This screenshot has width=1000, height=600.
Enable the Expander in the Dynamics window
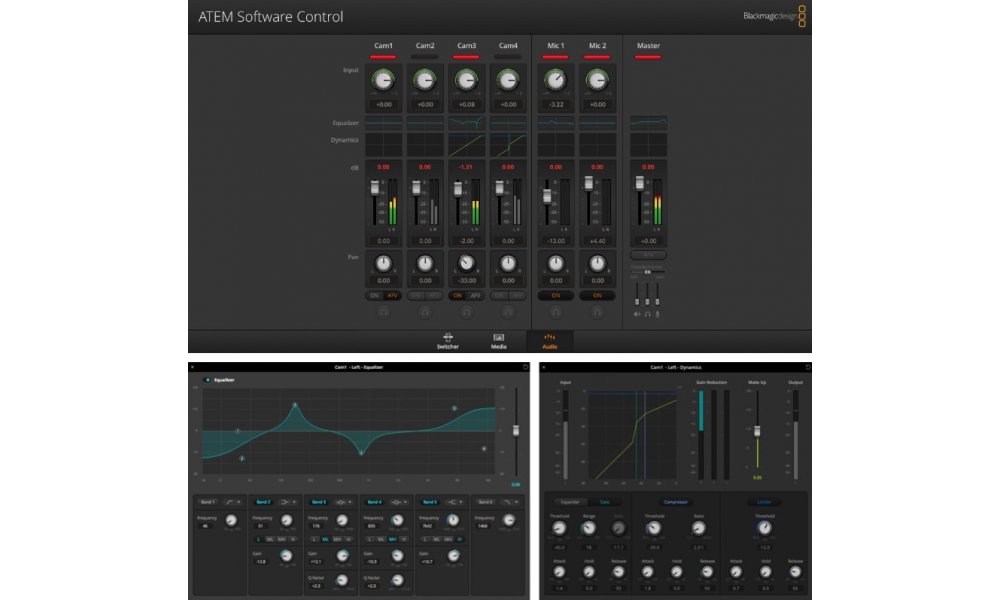[567, 500]
